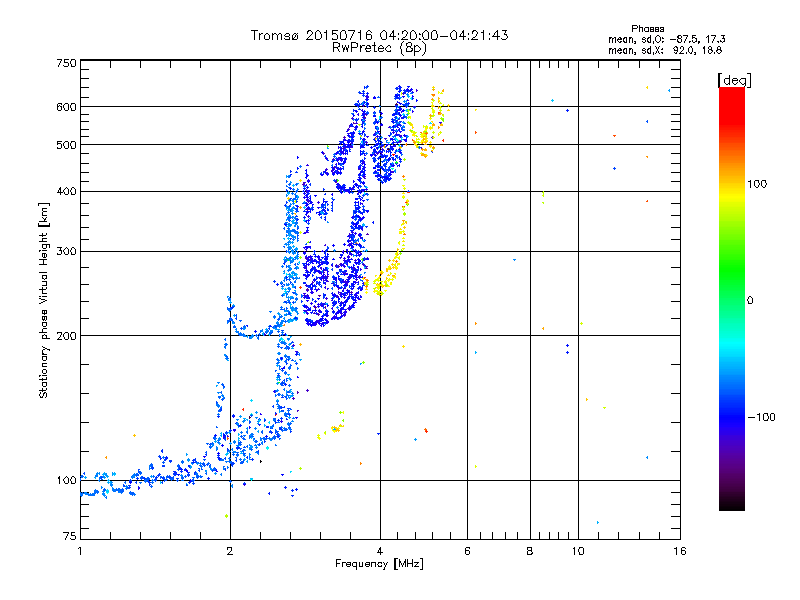Click the '[deg]' colorbar unit label
800x600 pixels.
coord(734,80)
